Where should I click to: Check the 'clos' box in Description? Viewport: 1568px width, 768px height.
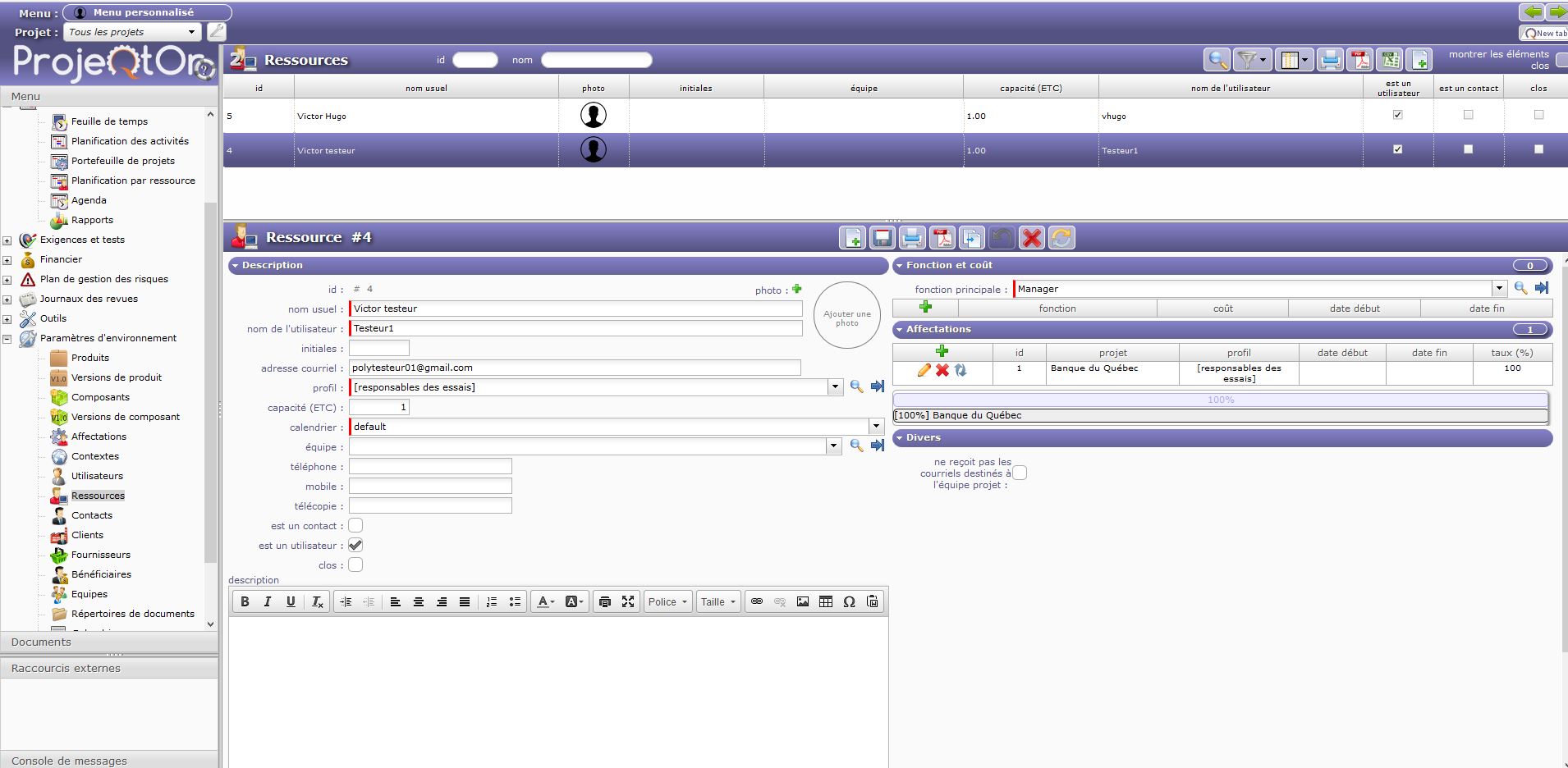click(355, 565)
